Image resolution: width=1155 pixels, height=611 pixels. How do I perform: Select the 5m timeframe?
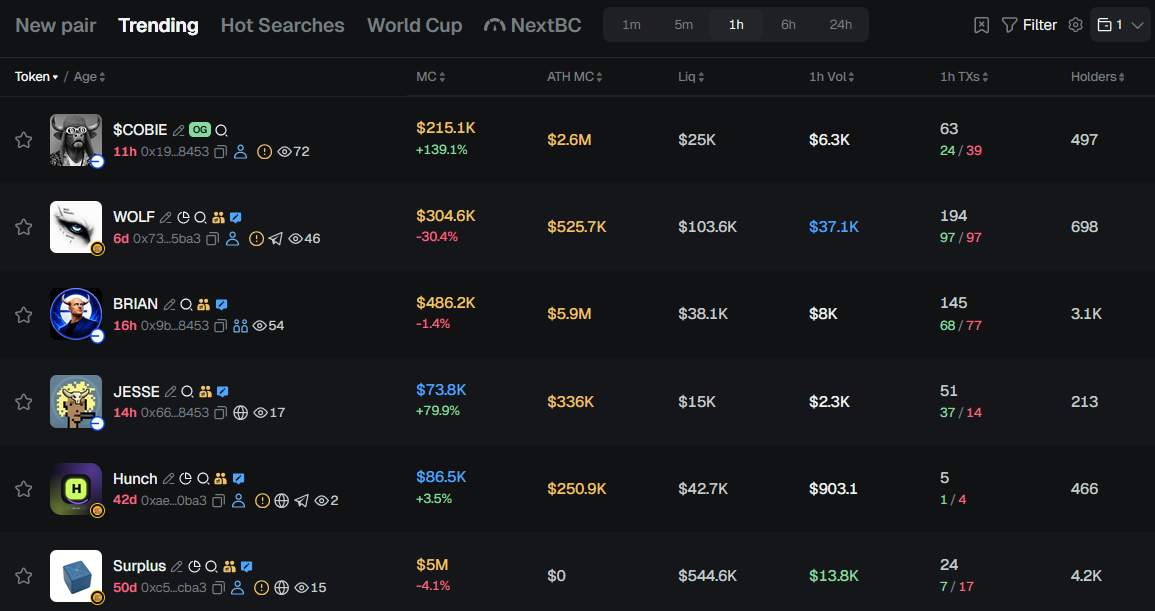click(x=684, y=25)
